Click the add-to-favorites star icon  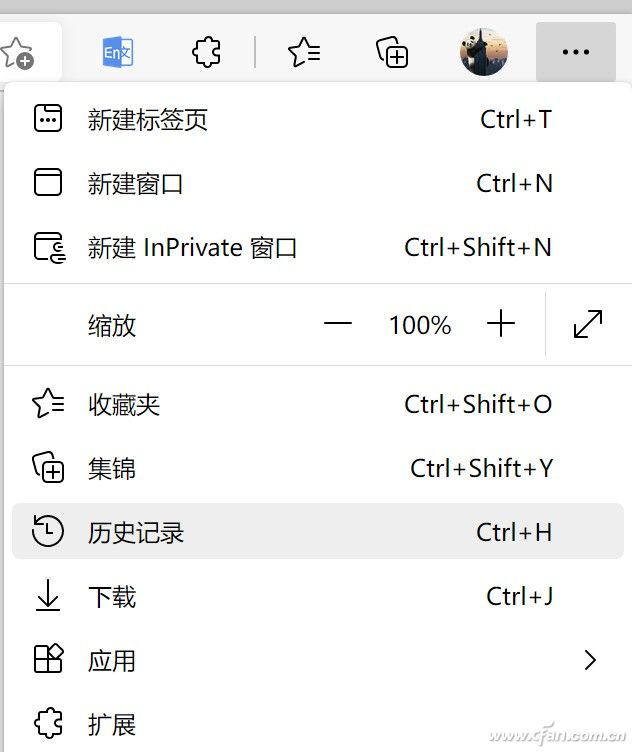point(17,52)
